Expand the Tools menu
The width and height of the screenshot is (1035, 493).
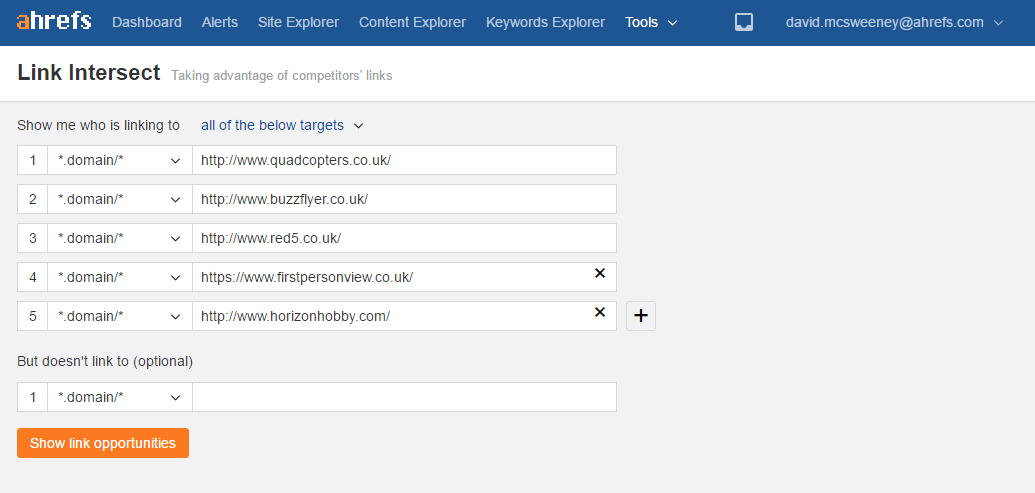[651, 22]
